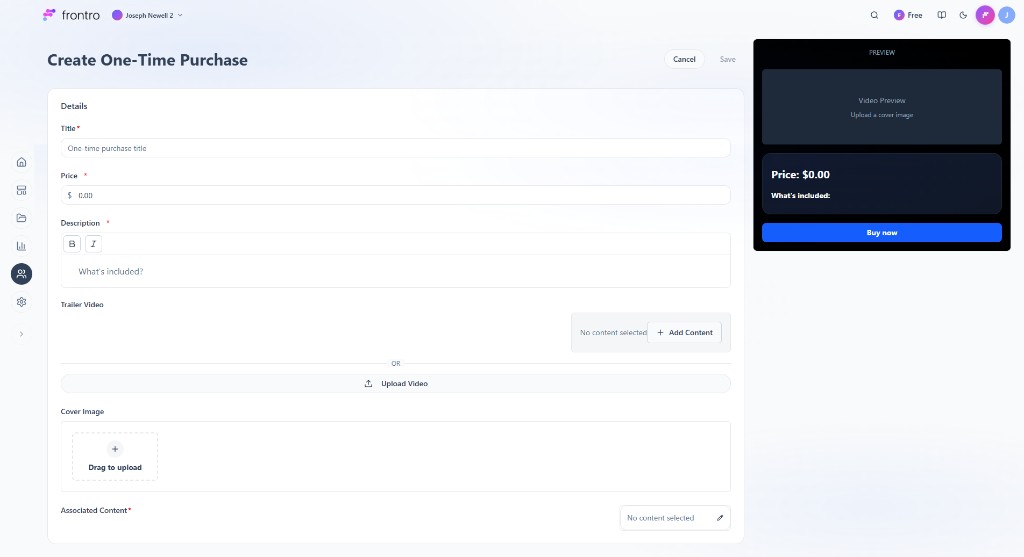
Task: Click the Upload Video button
Action: click(395, 383)
